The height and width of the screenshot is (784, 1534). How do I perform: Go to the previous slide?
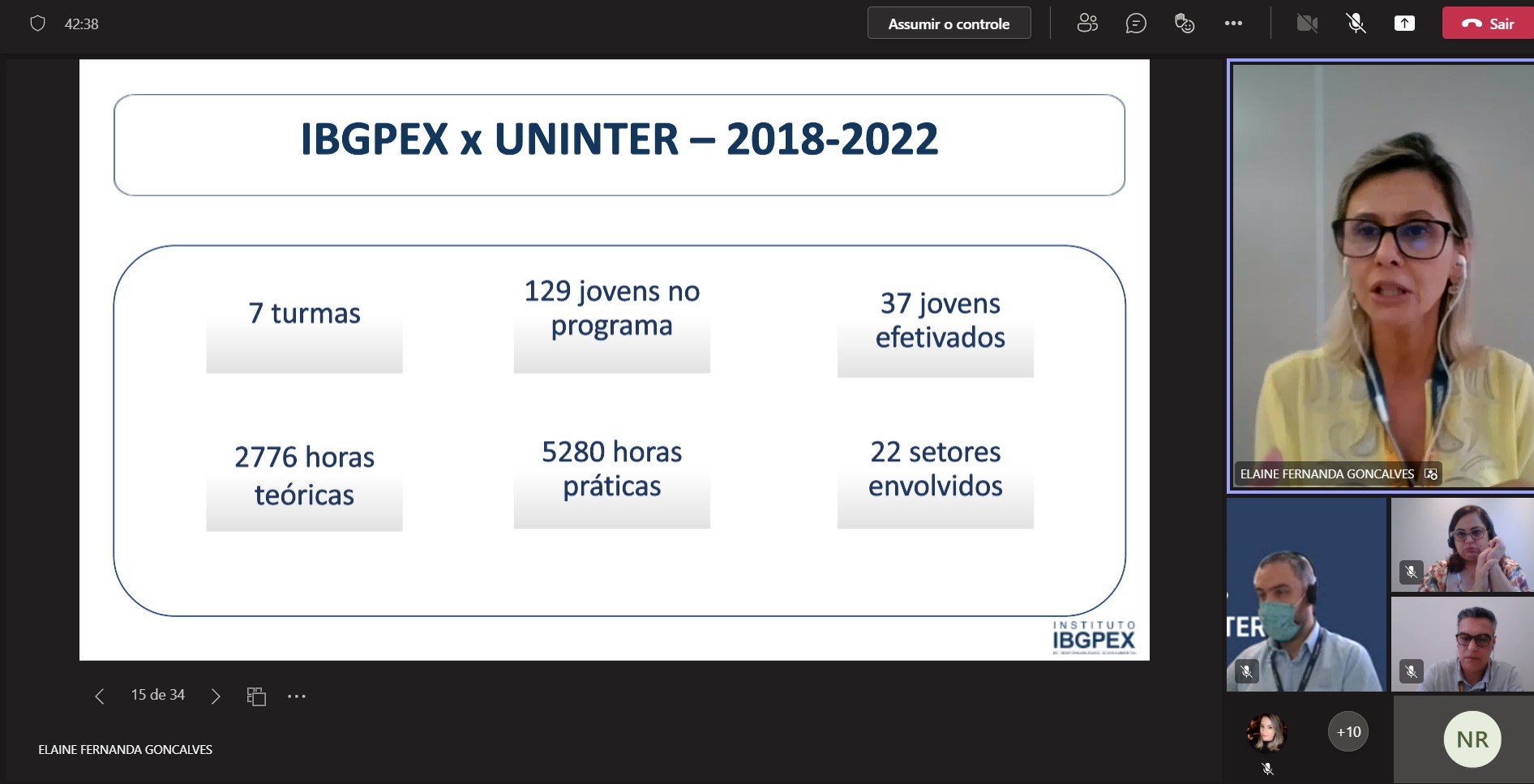100,696
